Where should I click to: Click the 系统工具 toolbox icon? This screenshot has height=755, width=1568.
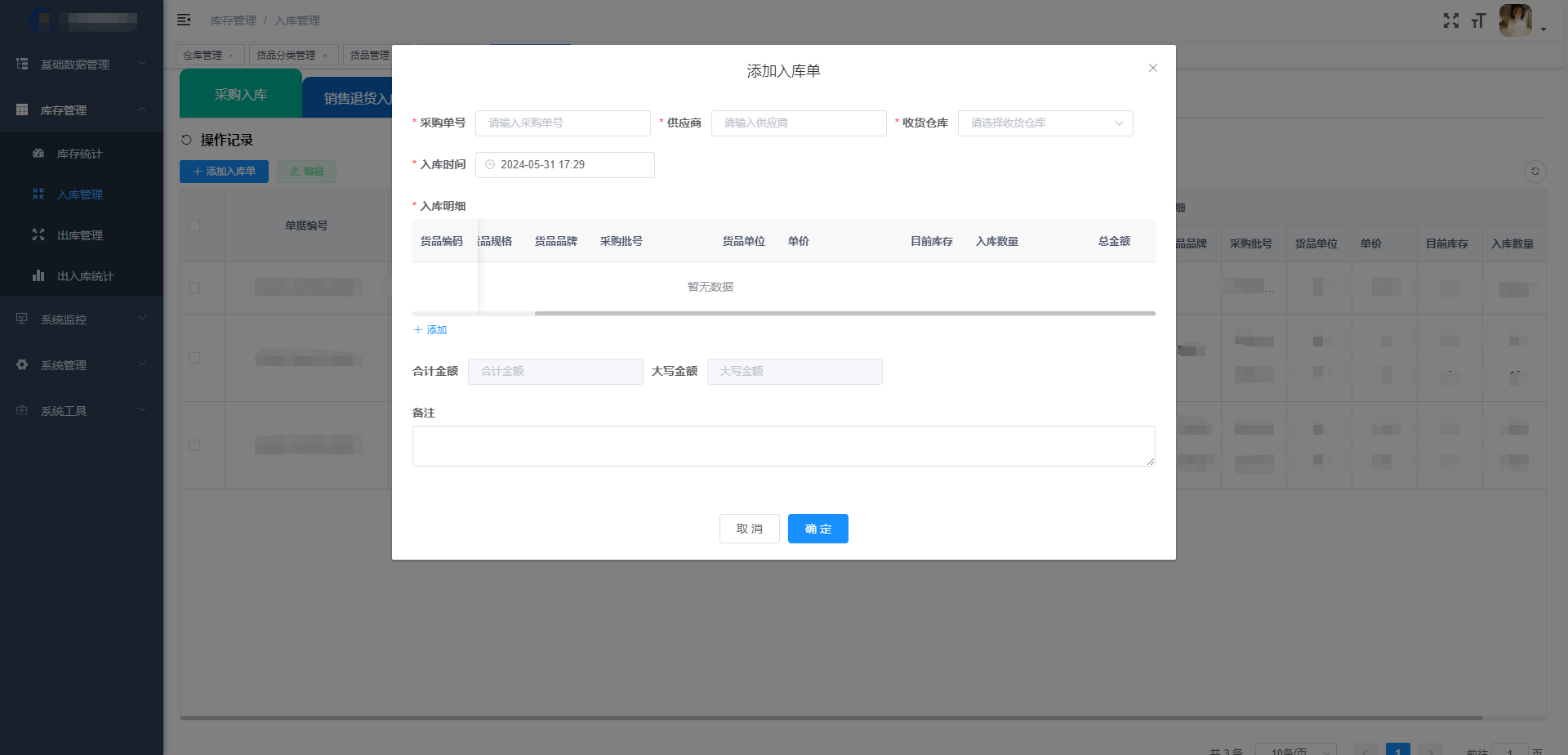22,410
